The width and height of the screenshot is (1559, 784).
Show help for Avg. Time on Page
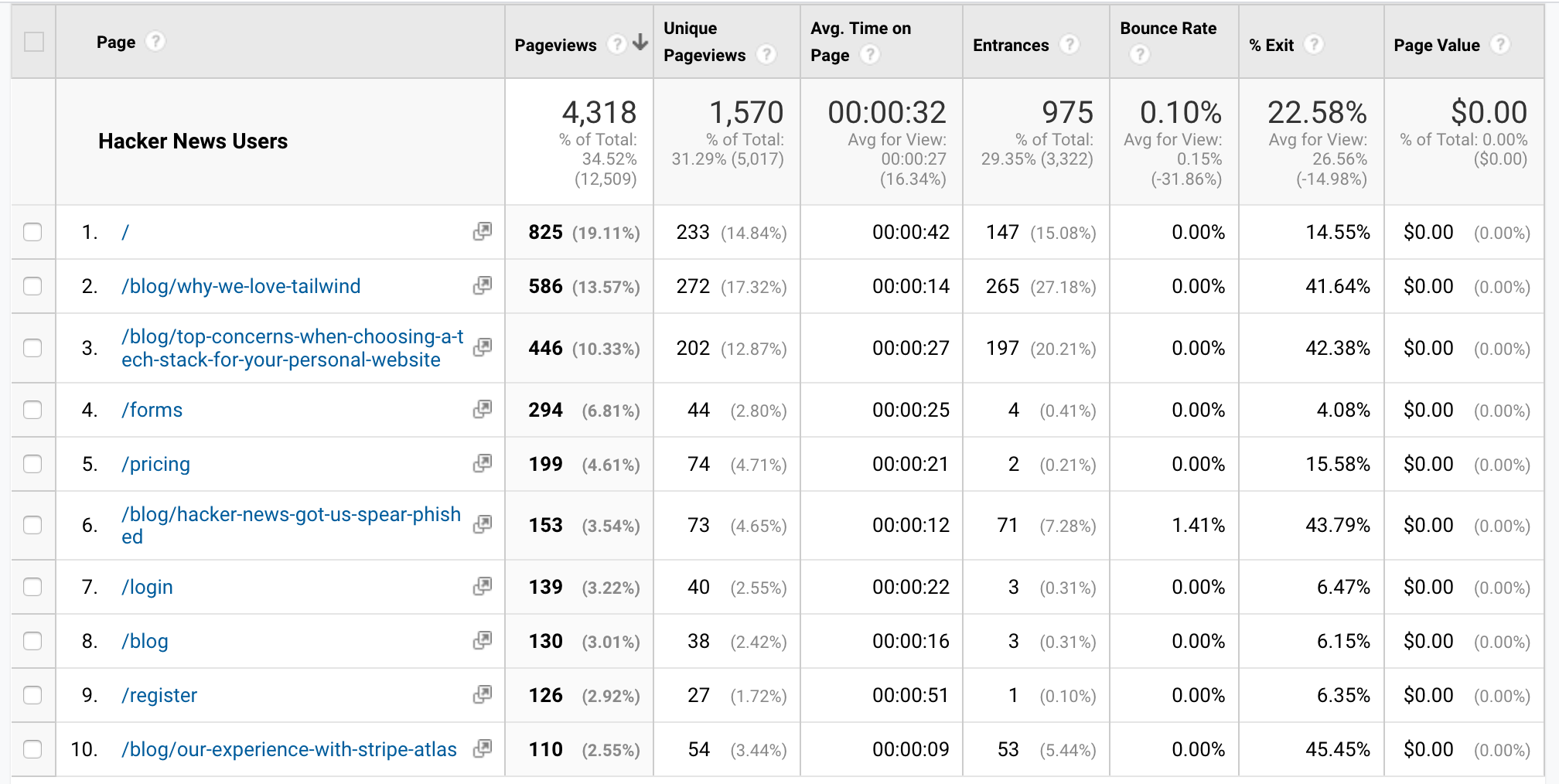[870, 54]
